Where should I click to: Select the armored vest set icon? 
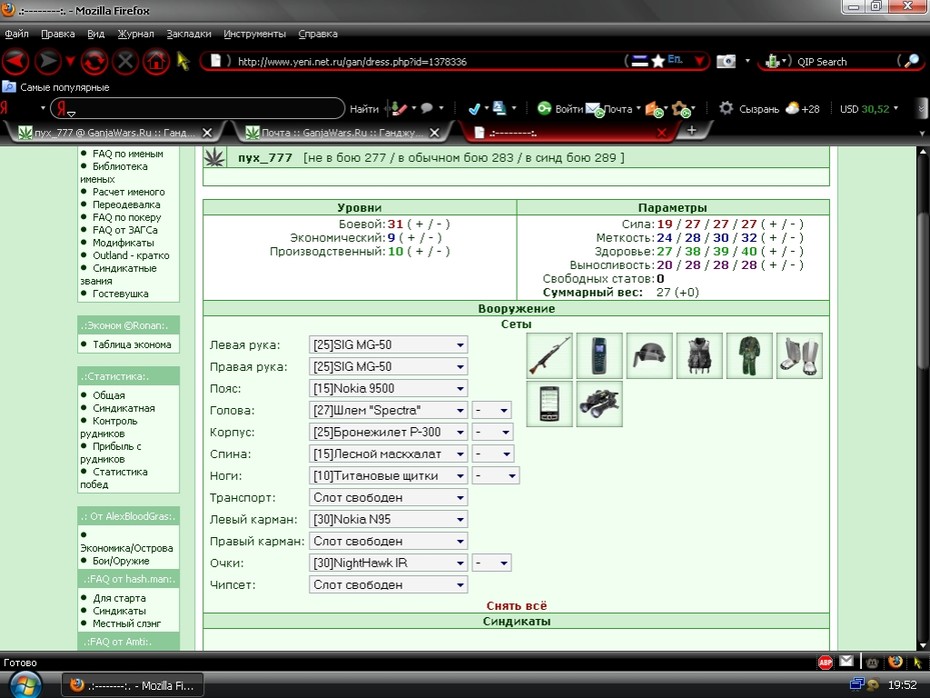click(x=699, y=355)
